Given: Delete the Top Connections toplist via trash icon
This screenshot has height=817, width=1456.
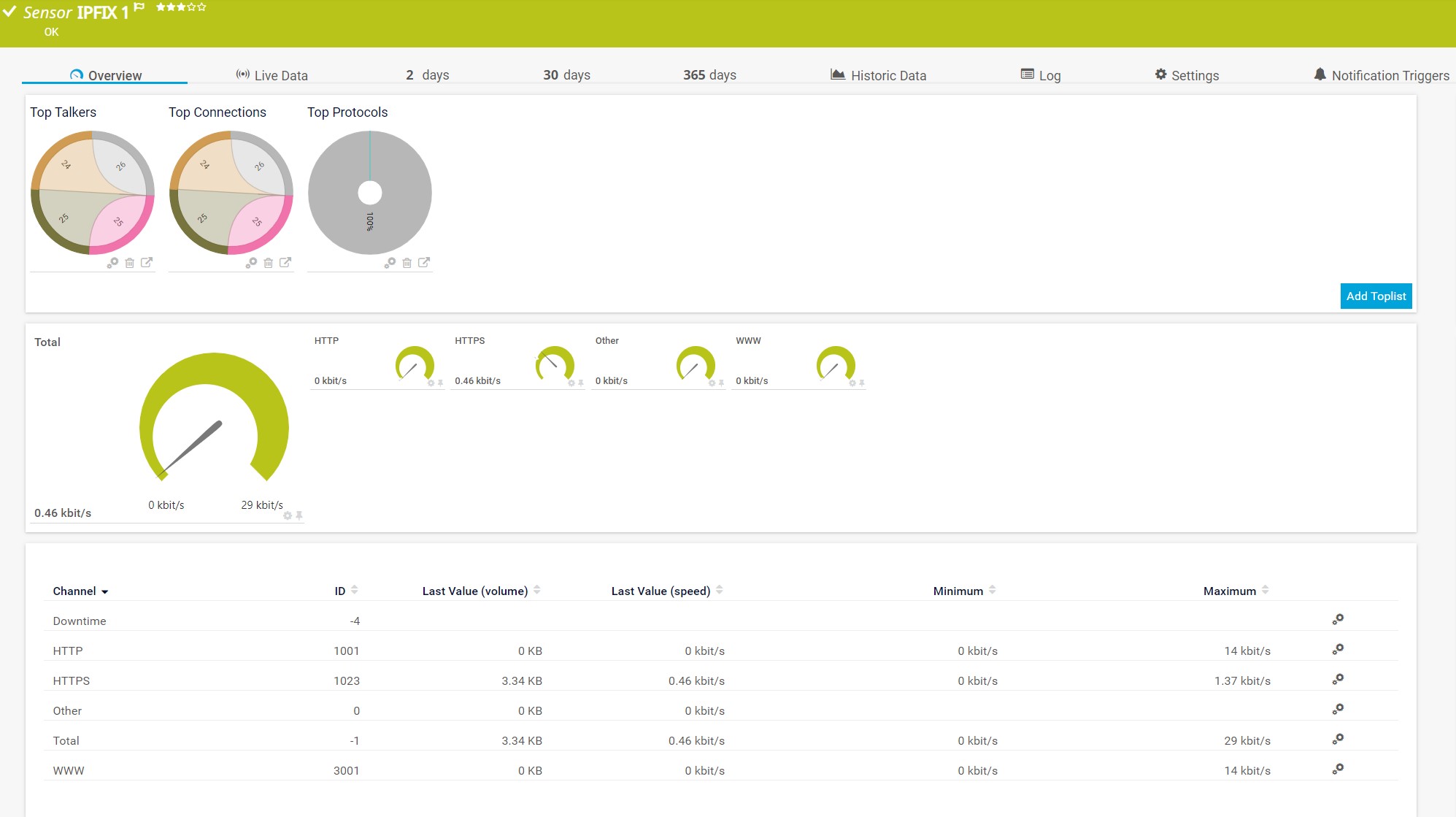Looking at the screenshot, I should 269,263.
